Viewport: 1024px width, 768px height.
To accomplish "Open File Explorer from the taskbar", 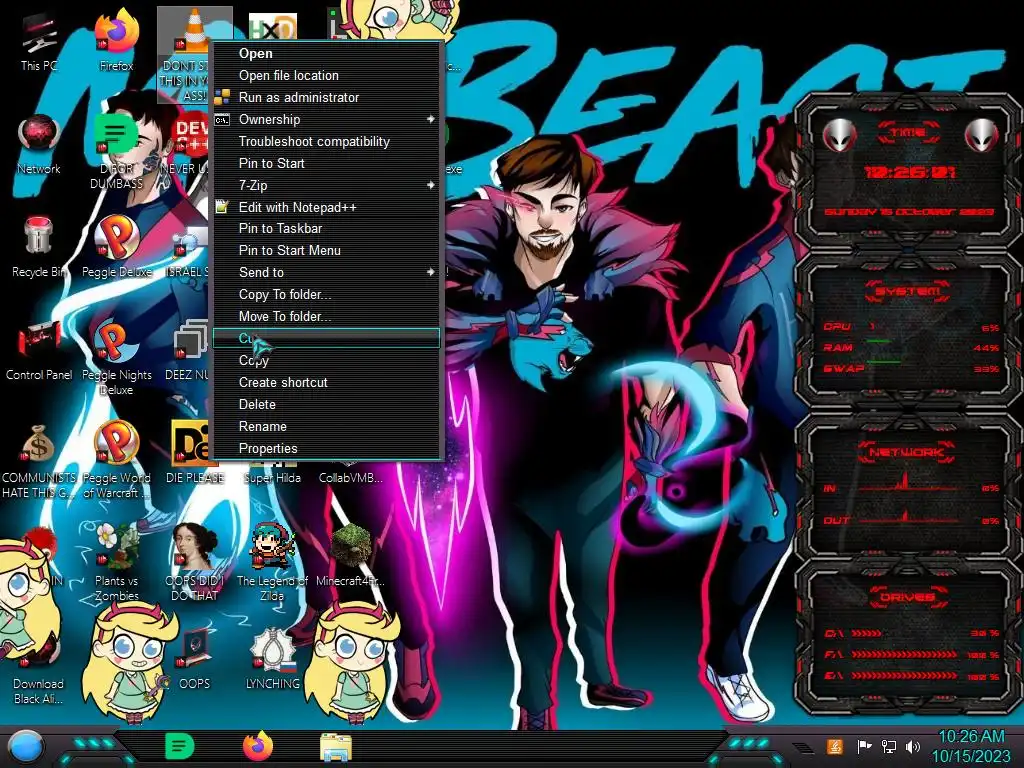I will [336, 748].
